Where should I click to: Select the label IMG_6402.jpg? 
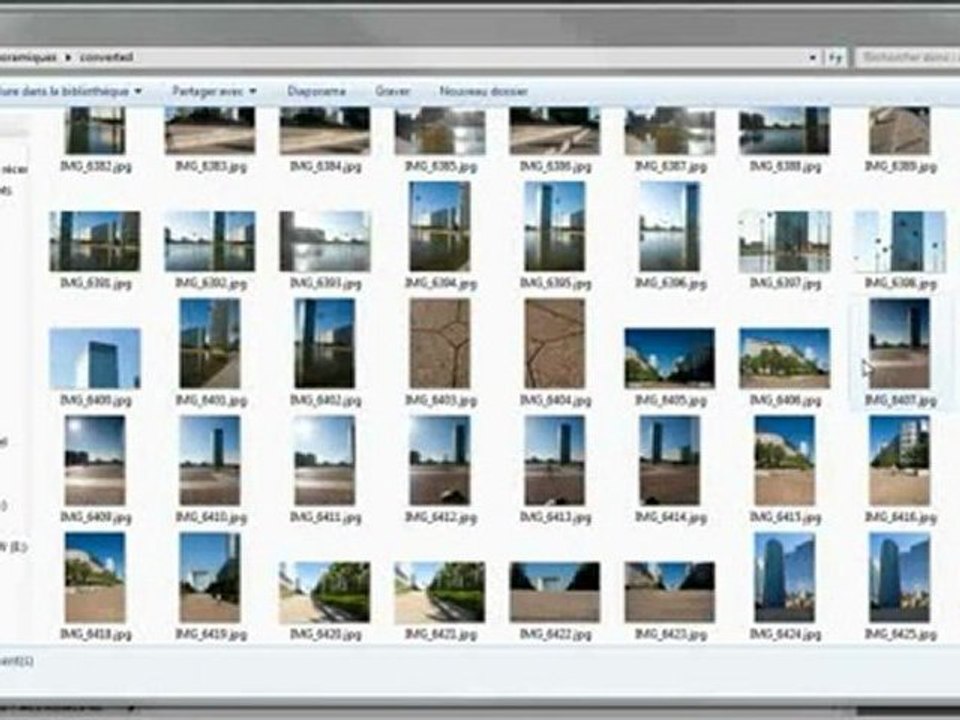[325, 400]
